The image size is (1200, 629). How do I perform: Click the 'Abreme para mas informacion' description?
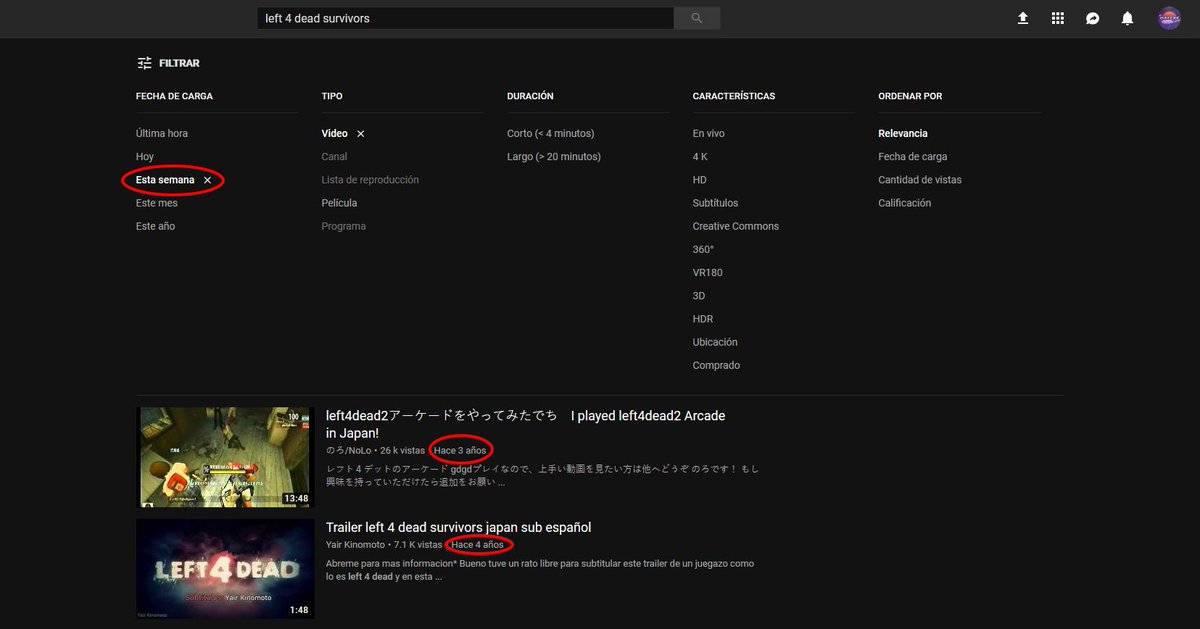(540, 570)
